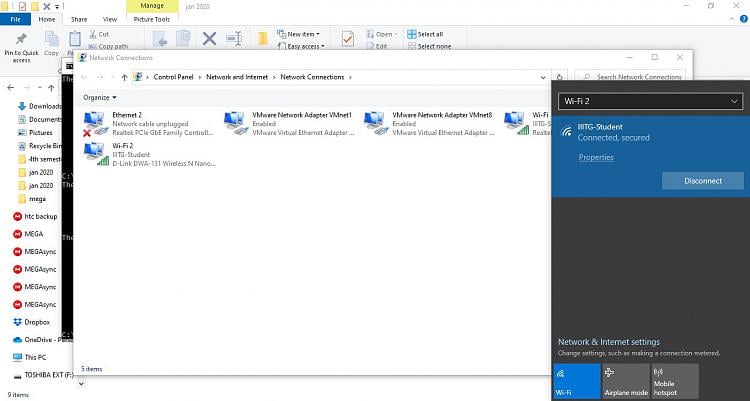Expand the Organize dropdown menu
The image size is (750, 401).
click(100, 97)
